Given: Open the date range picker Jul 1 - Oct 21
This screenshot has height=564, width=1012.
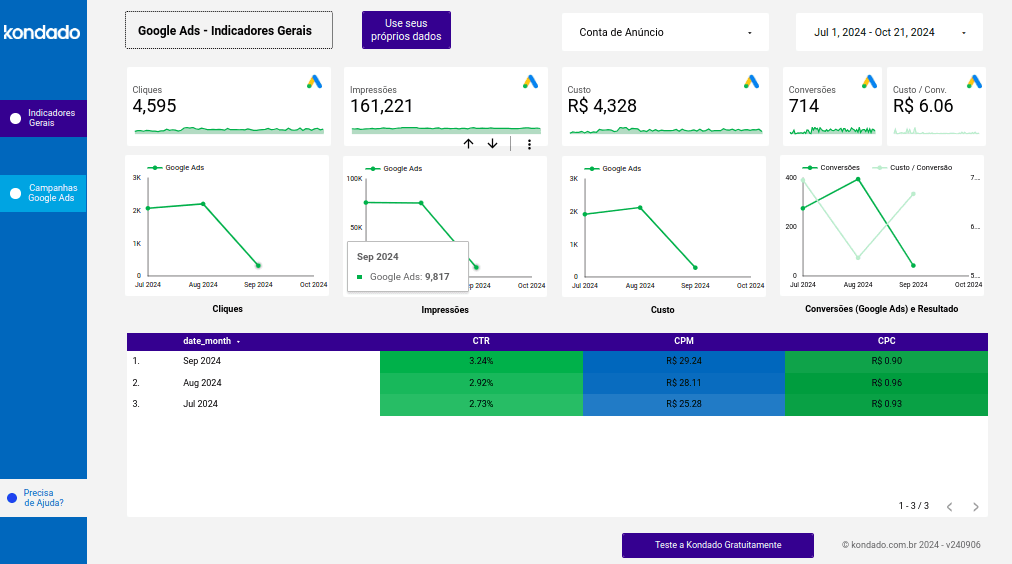Looking at the screenshot, I should 889,32.
